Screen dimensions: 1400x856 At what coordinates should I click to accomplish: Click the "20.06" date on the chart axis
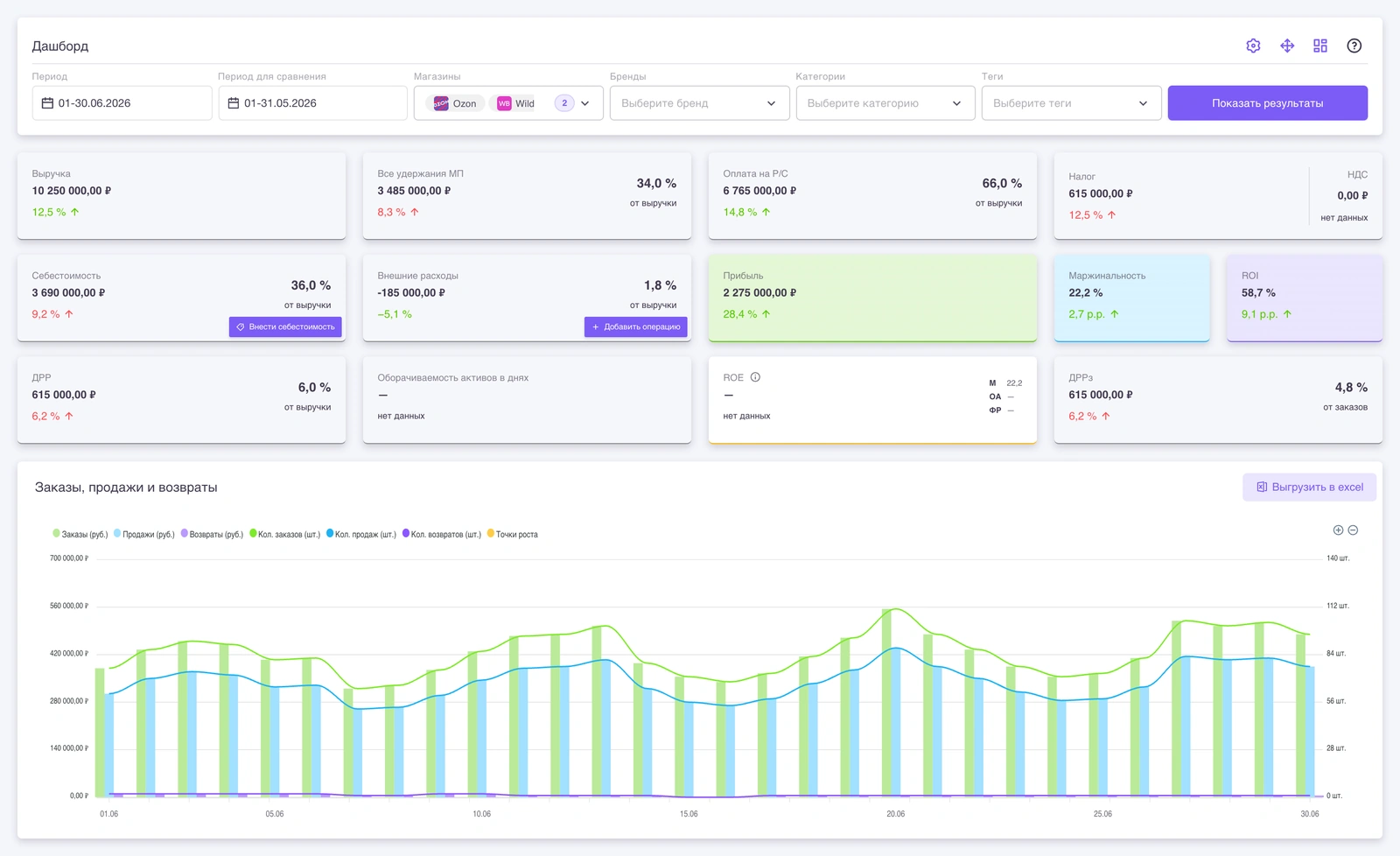click(x=896, y=814)
